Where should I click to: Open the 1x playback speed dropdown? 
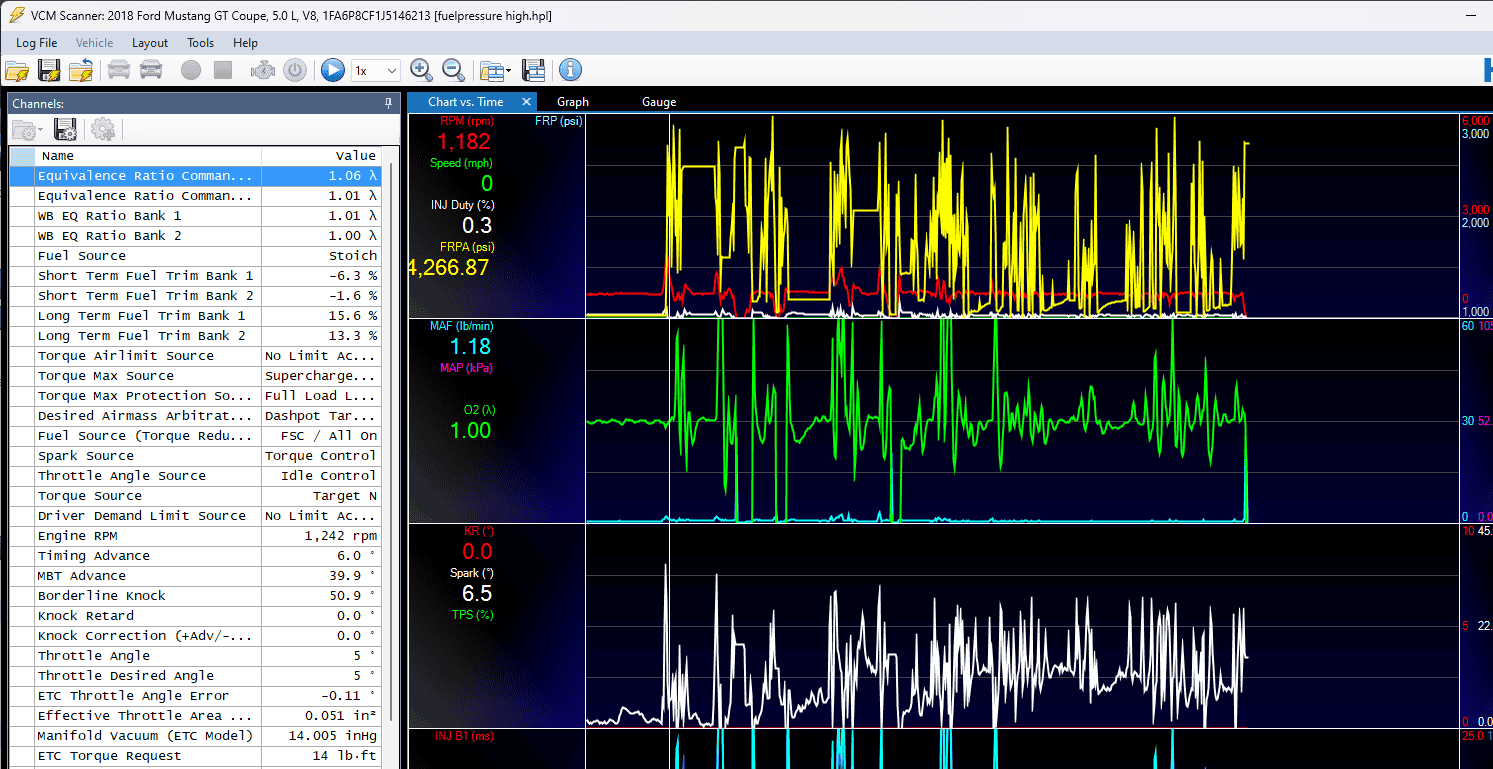[x=376, y=70]
